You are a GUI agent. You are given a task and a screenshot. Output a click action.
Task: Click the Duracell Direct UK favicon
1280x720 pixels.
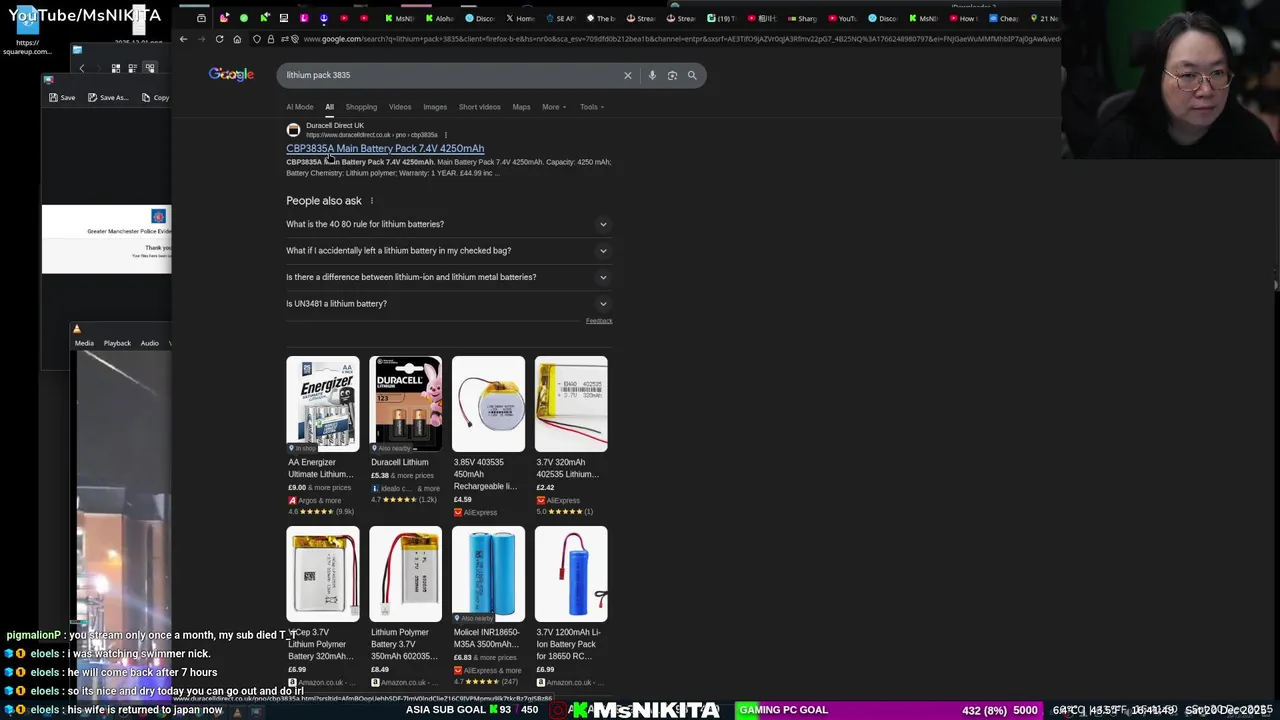point(293,130)
